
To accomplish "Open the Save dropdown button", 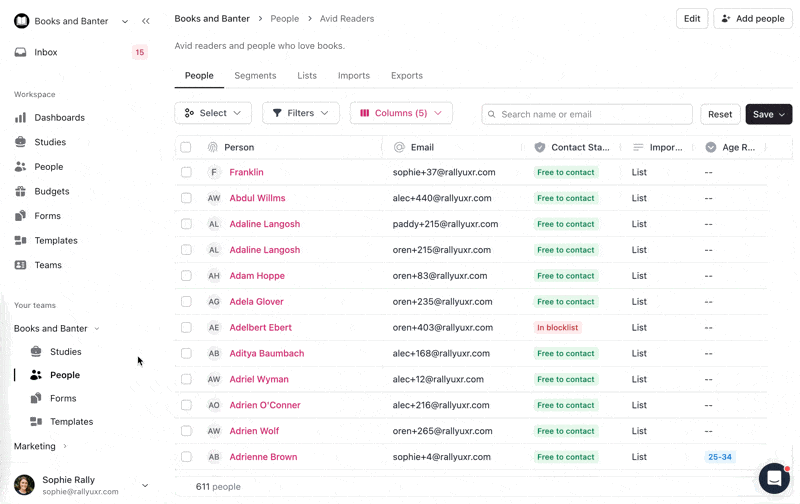I will pyautogui.click(x=768, y=114).
